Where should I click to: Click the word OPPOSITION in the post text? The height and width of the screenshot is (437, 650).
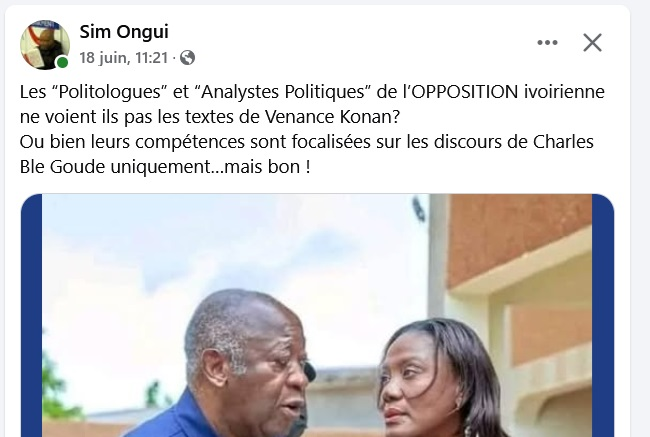[466, 92]
